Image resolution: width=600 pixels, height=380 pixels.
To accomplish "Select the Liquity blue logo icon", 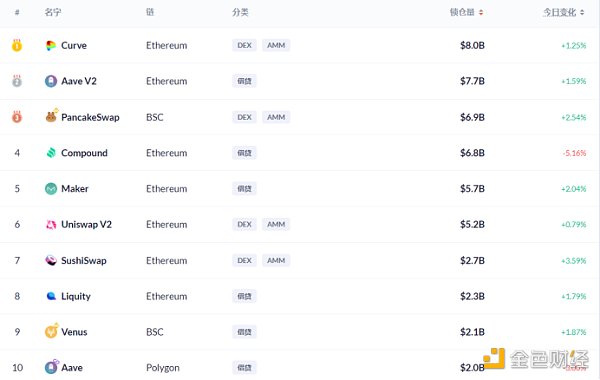I will [x=51, y=296].
